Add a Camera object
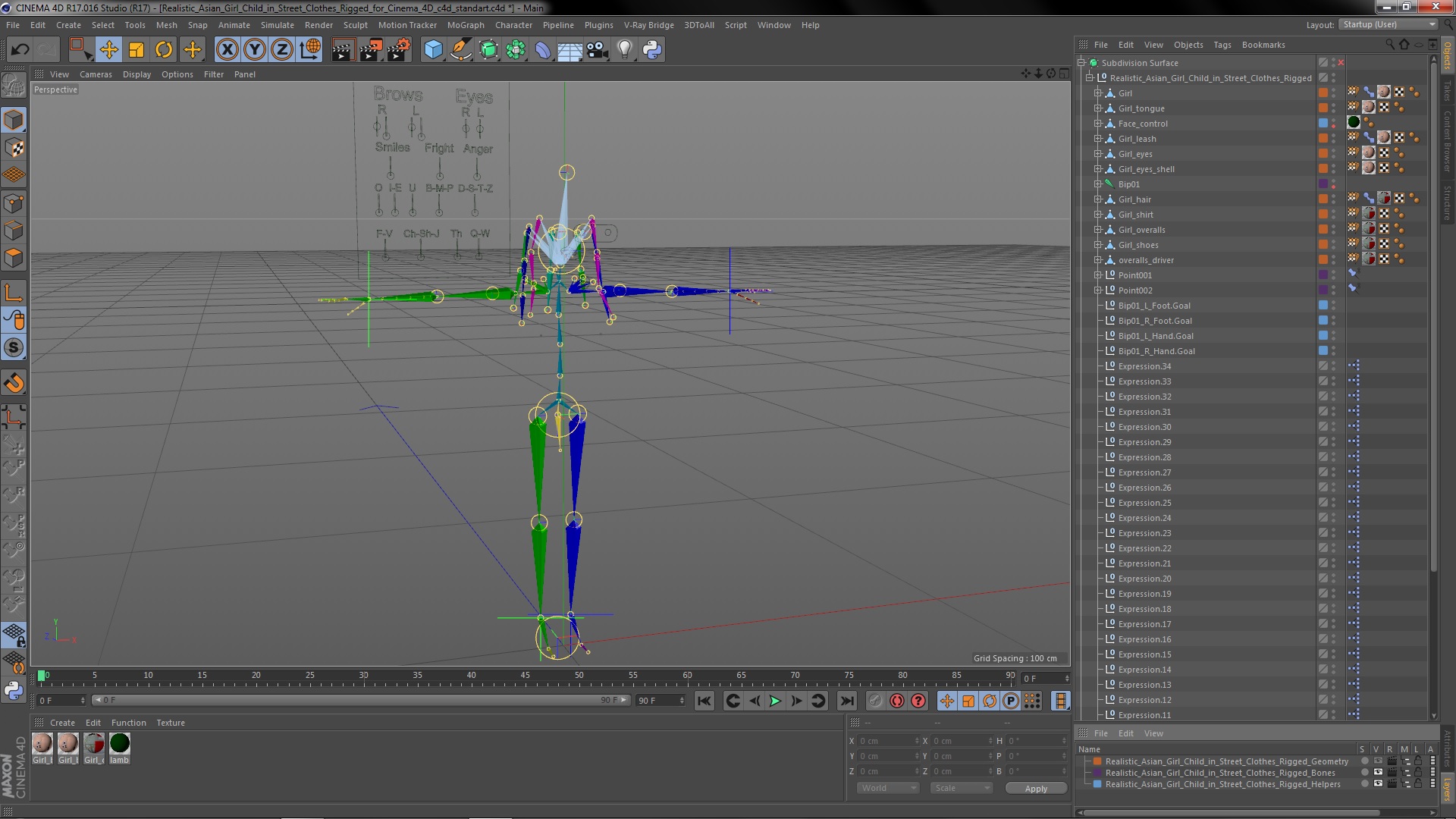 [597, 50]
